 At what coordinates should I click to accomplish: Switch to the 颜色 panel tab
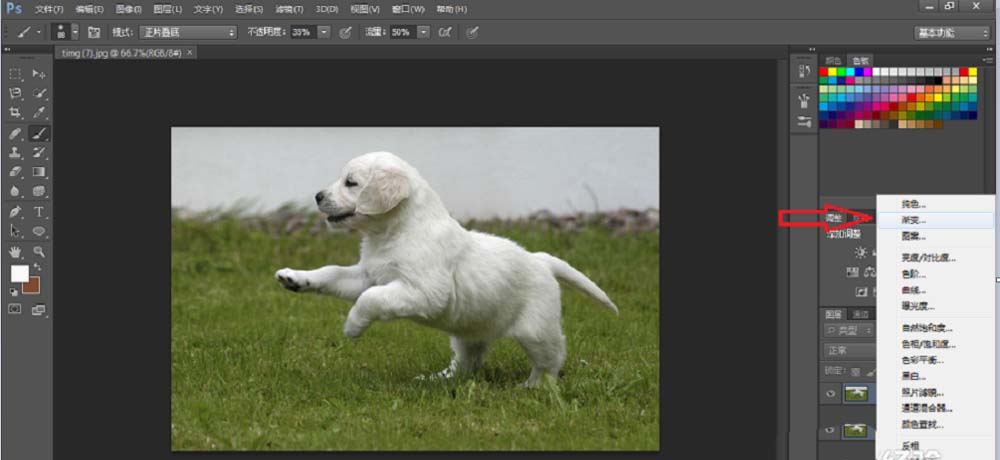[832, 60]
